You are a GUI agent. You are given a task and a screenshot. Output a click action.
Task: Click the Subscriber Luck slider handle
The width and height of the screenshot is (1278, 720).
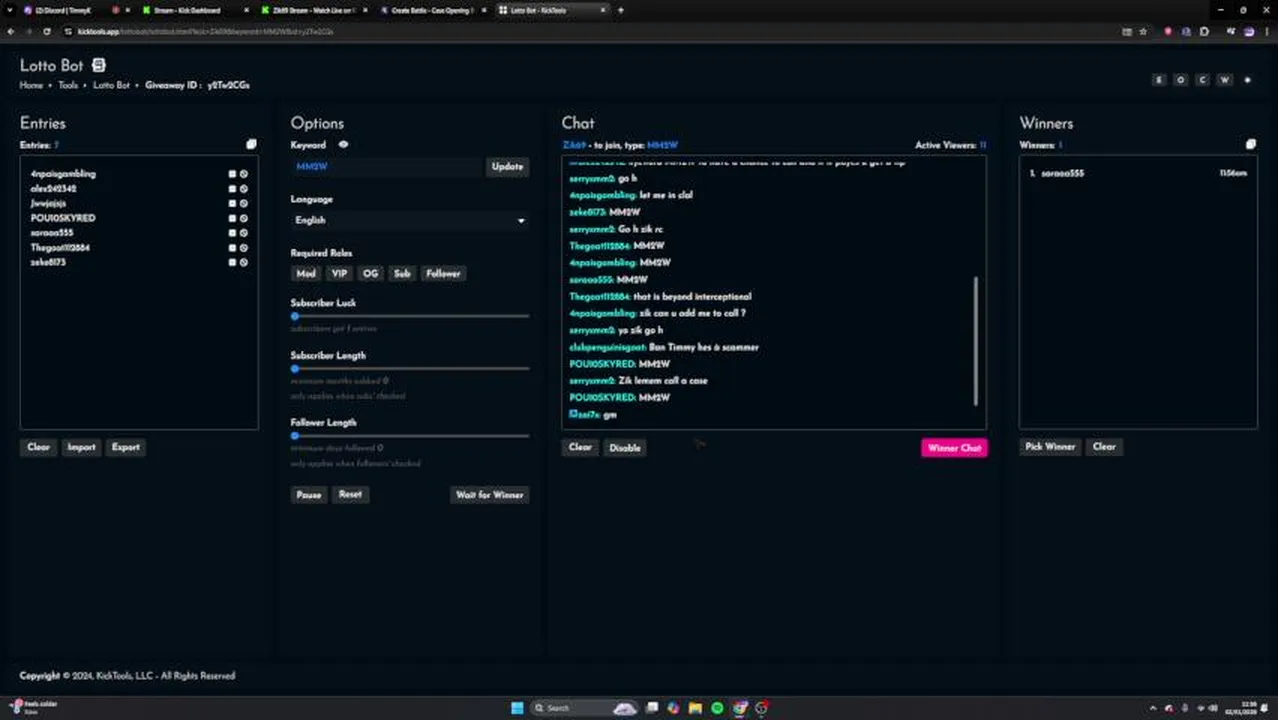pos(295,316)
